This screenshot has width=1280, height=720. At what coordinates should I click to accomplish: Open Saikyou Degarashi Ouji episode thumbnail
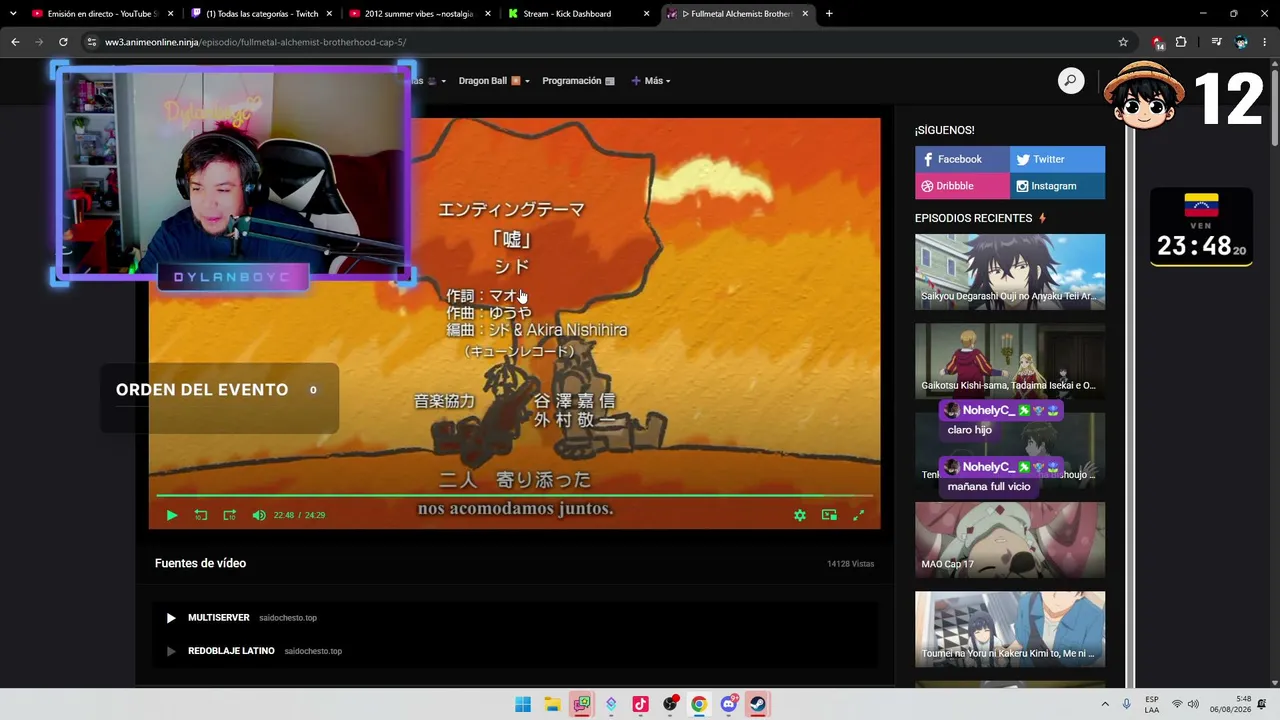(1010, 272)
